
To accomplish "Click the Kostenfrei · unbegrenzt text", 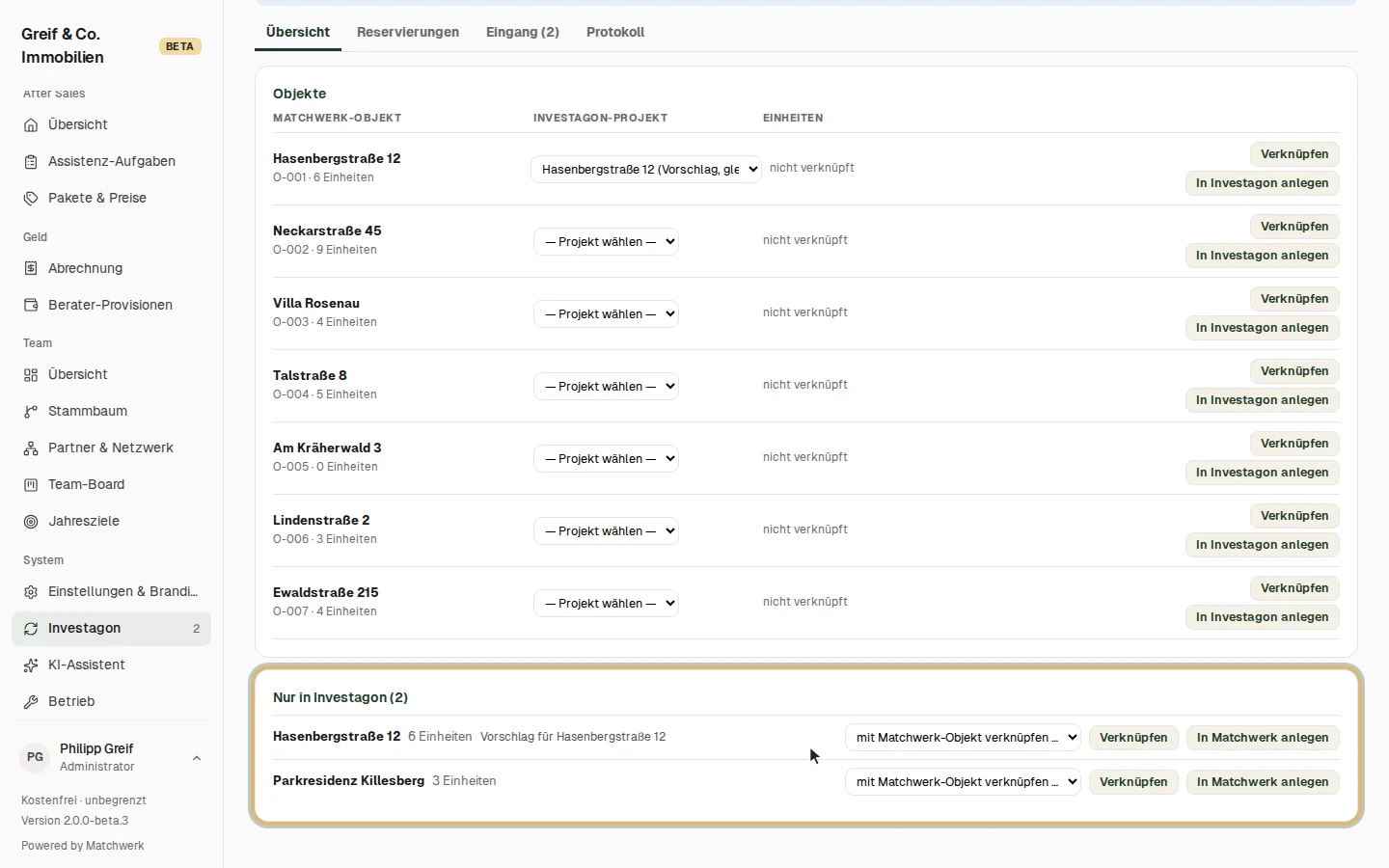I will [x=84, y=800].
